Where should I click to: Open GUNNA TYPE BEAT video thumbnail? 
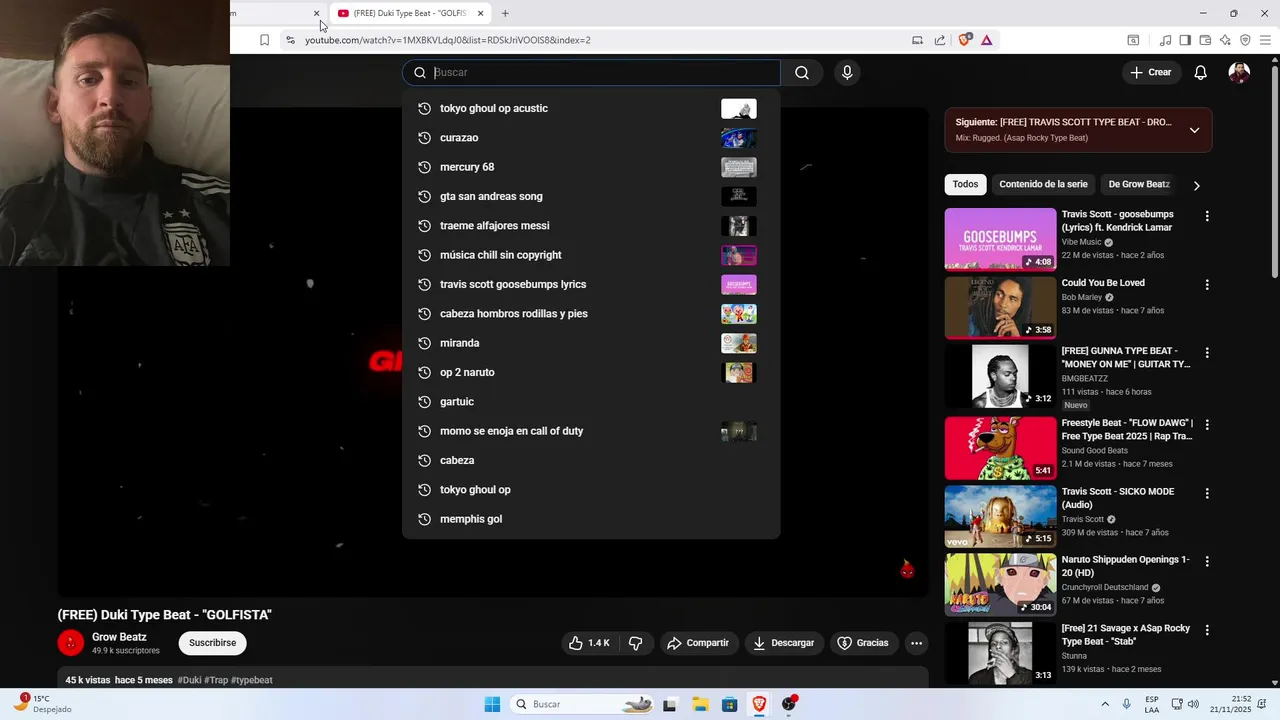(1000, 376)
